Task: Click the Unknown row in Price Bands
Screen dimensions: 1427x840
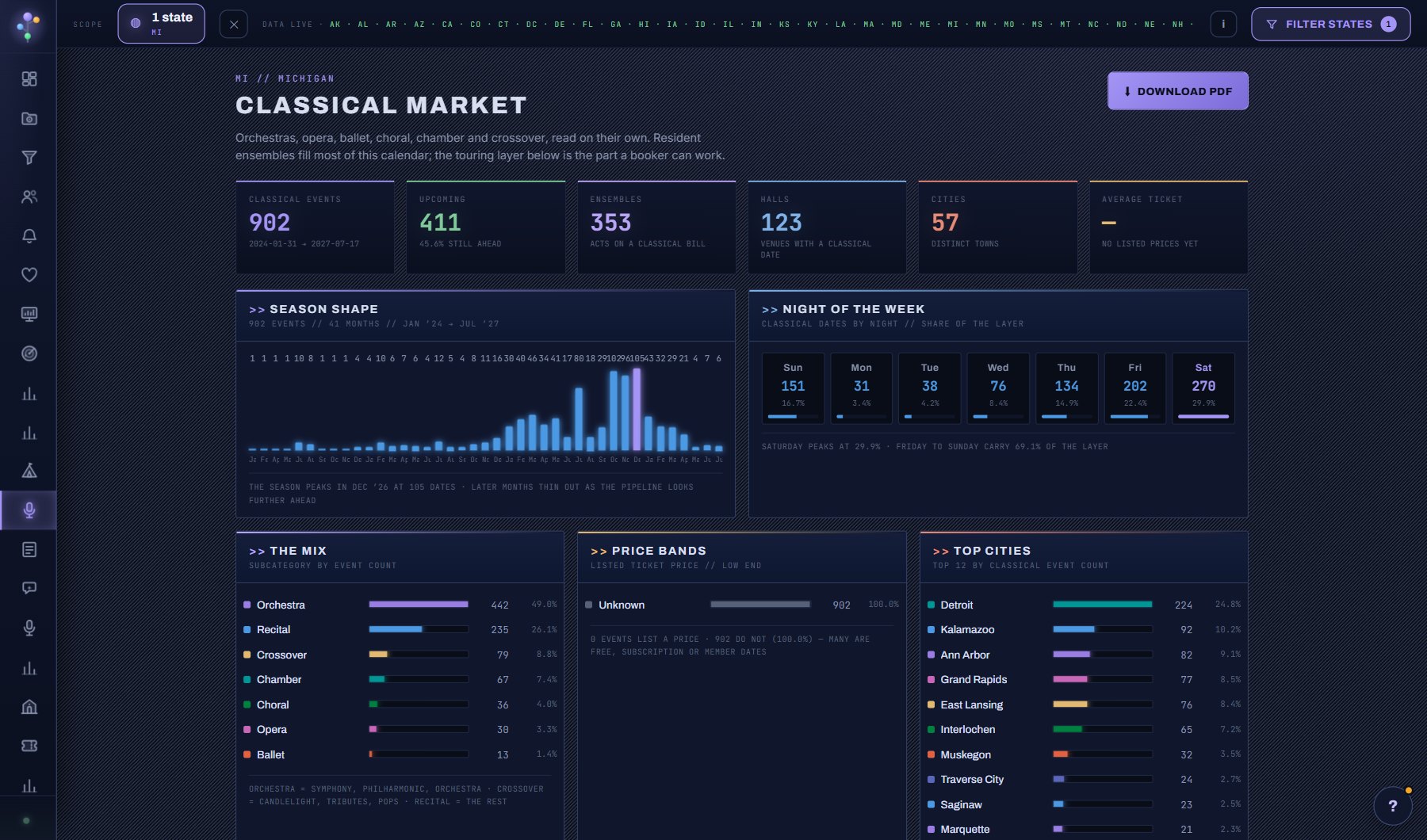Action: click(742, 605)
